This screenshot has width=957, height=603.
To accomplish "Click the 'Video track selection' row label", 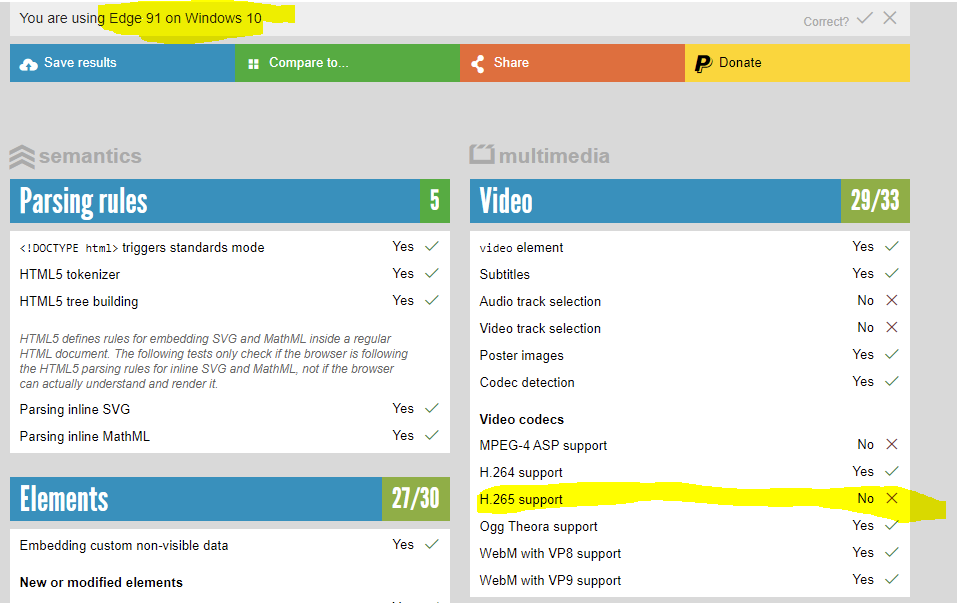I will (x=540, y=328).
